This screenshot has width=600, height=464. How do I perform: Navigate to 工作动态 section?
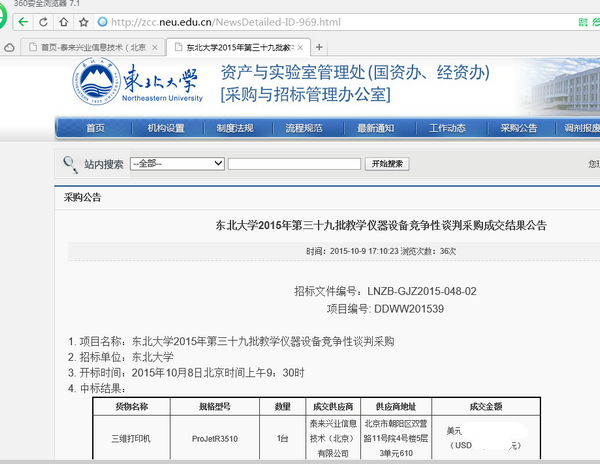click(447, 128)
